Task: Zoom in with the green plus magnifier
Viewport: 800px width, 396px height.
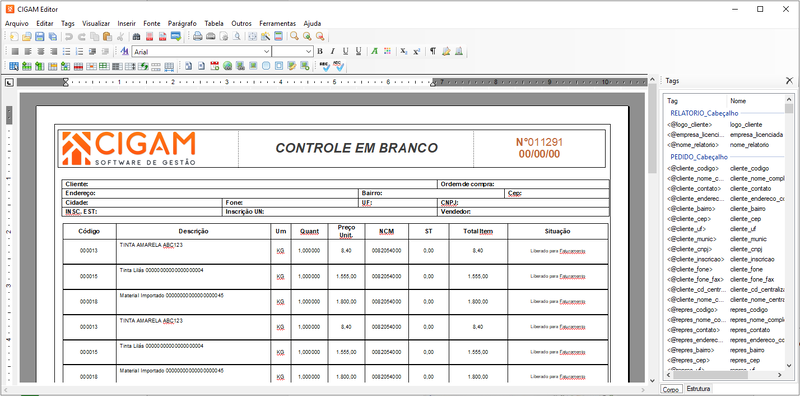Action: pyautogui.click(x=307, y=36)
